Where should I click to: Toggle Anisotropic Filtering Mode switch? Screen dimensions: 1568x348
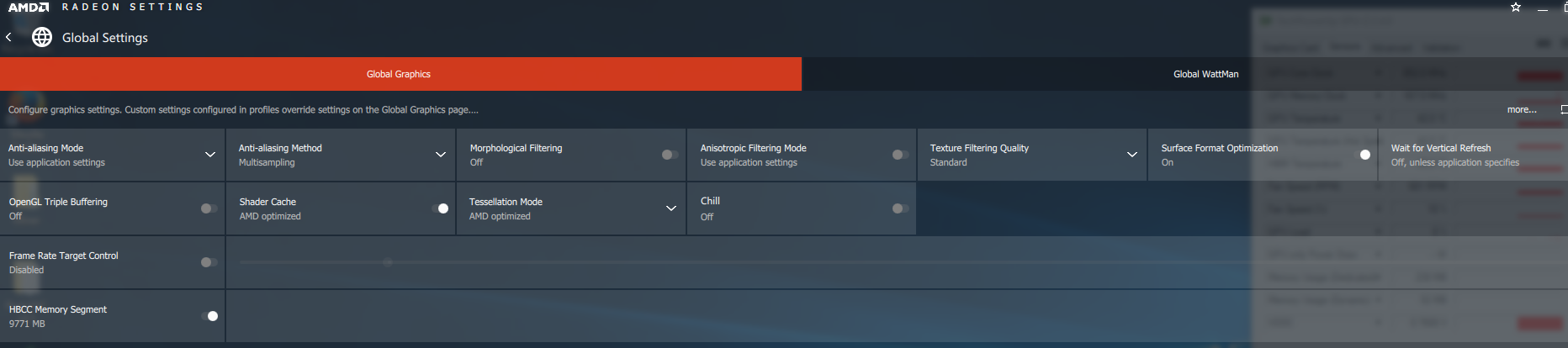[x=900, y=155]
